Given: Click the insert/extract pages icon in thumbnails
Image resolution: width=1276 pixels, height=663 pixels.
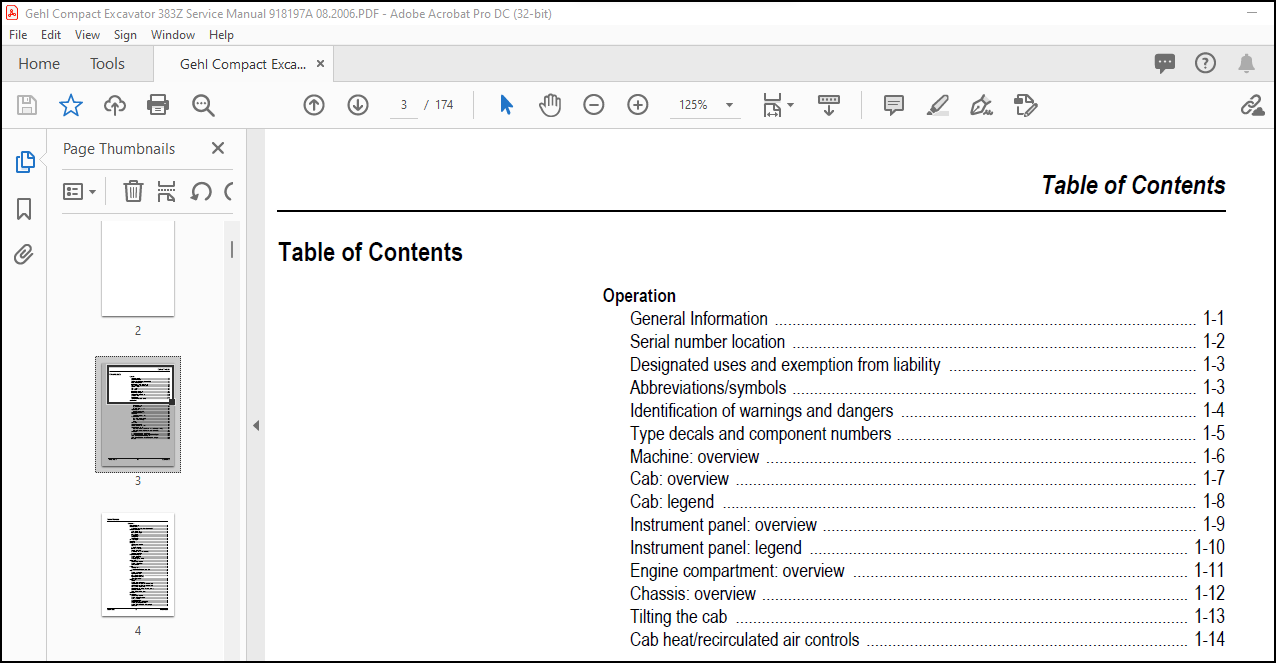Looking at the screenshot, I should pyautogui.click(x=167, y=191).
